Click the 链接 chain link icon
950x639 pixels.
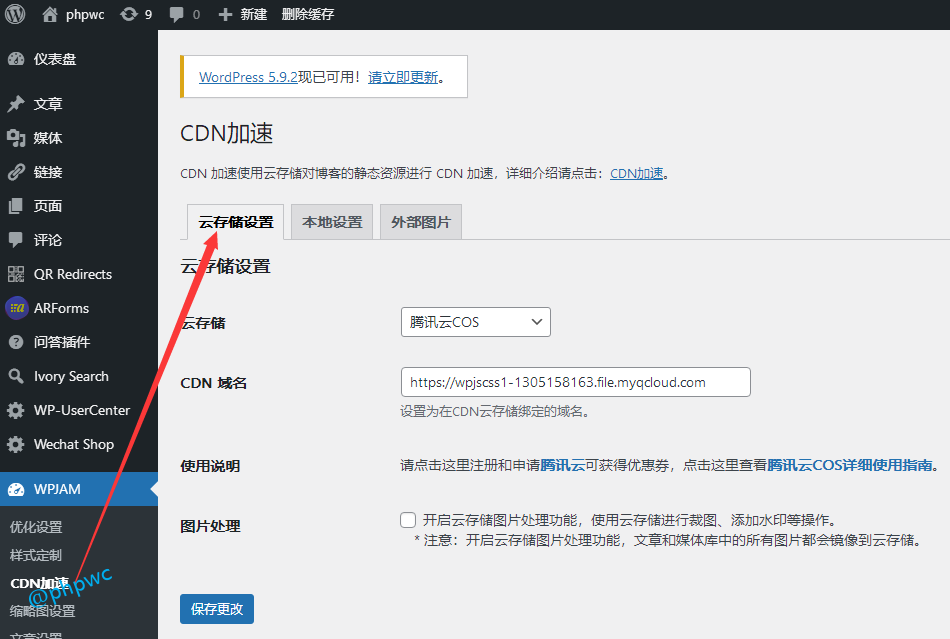point(16,172)
